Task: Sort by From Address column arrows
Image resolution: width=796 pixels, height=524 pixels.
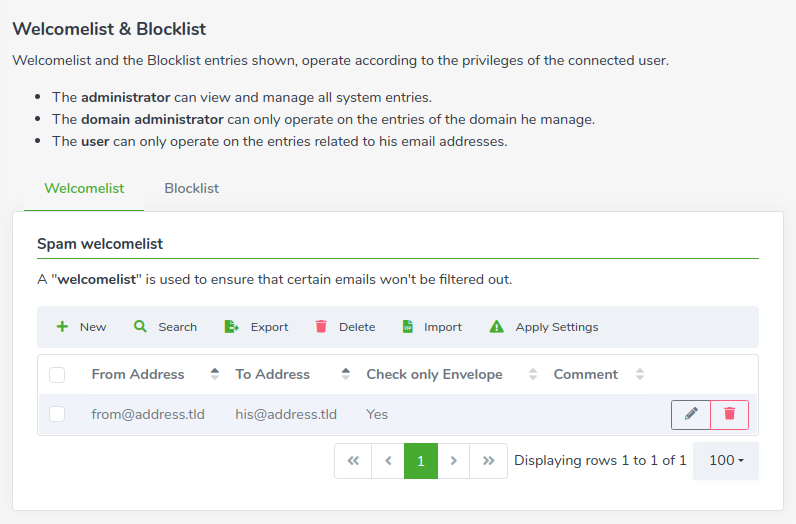Action: click(x=215, y=374)
